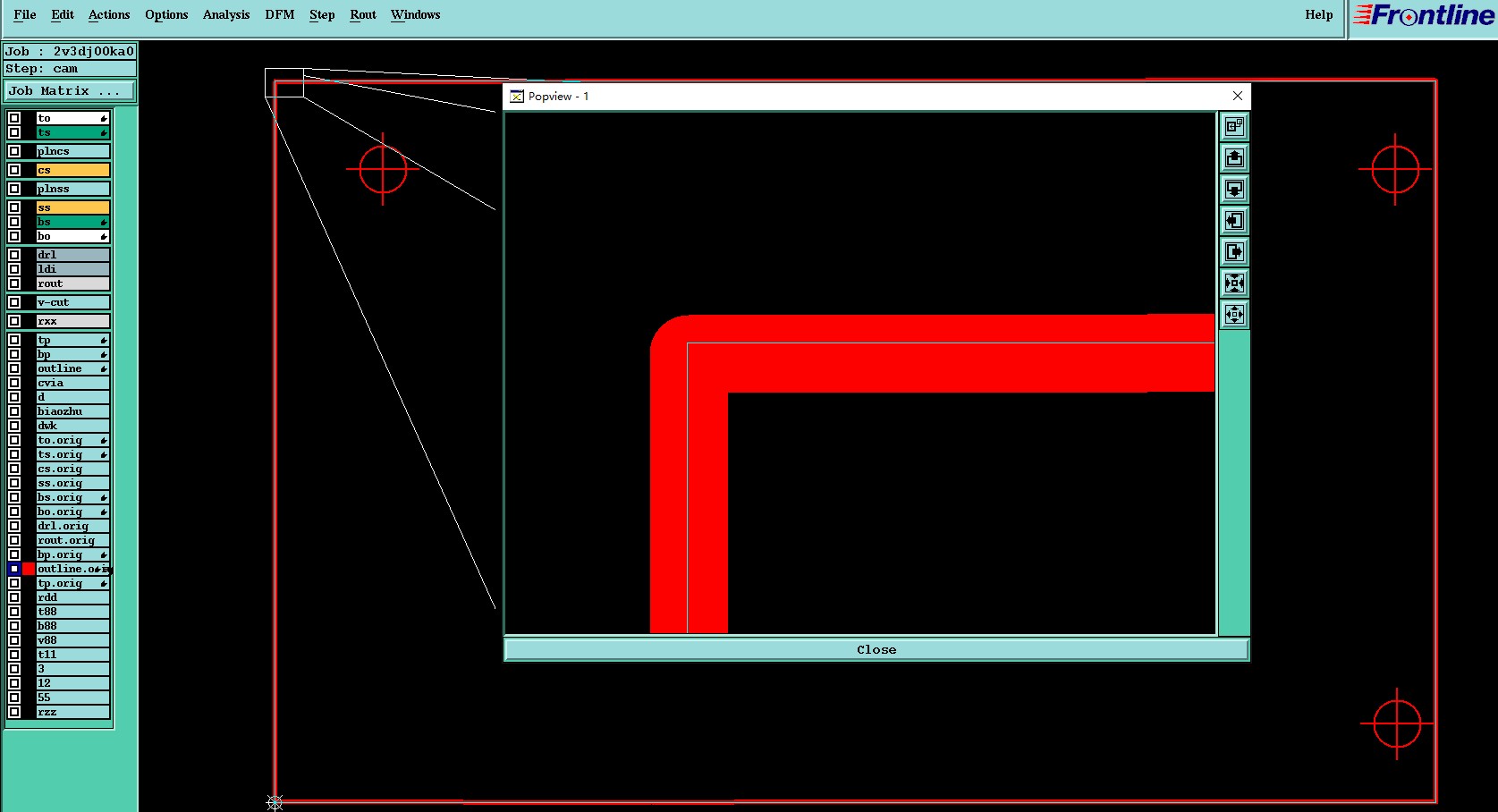The height and width of the screenshot is (812, 1498).
Task: Open the Rout menu
Action: pos(363,14)
